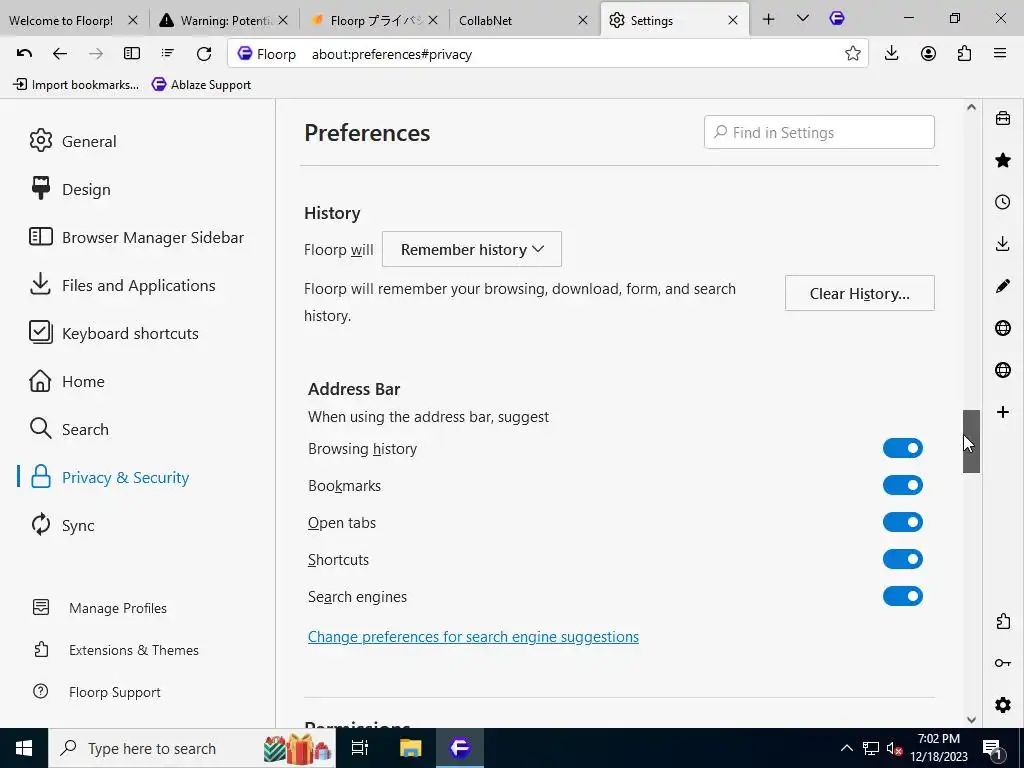Show hidden system tray icons

(x=846, y=748)
